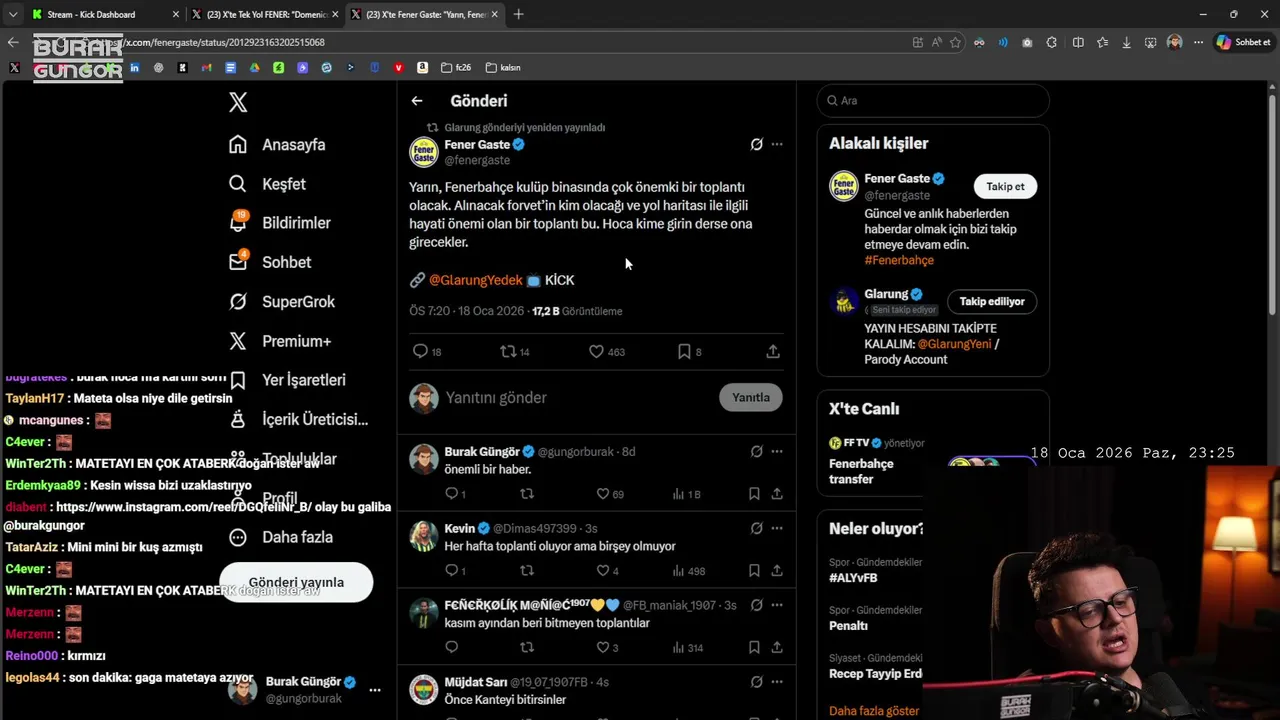Open #Fenerbahçe hashtag link
Viewport: 1280px width, 720px height.
tap(899, 260)
